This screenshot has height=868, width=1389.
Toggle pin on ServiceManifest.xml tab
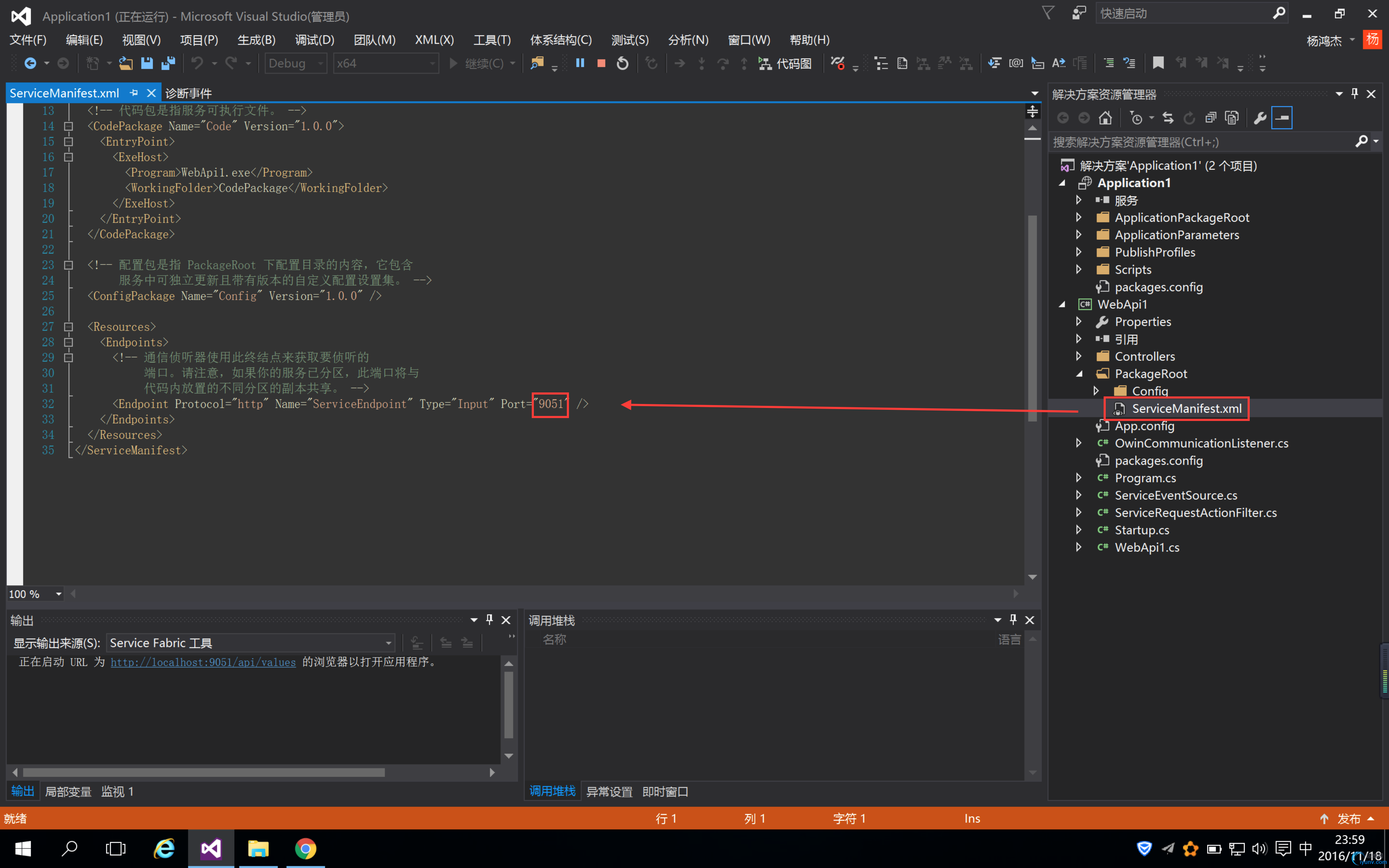coord(134,93)
